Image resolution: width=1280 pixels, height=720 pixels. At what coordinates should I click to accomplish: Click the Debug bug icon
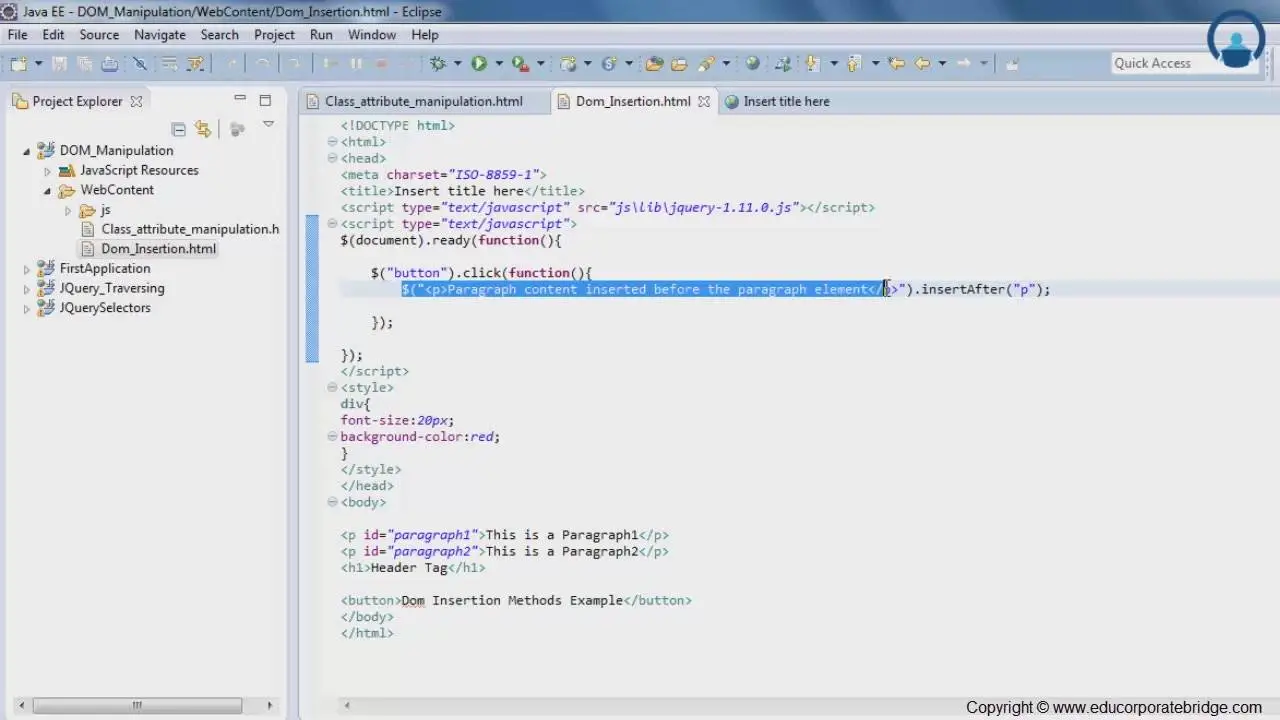point(438,63)
